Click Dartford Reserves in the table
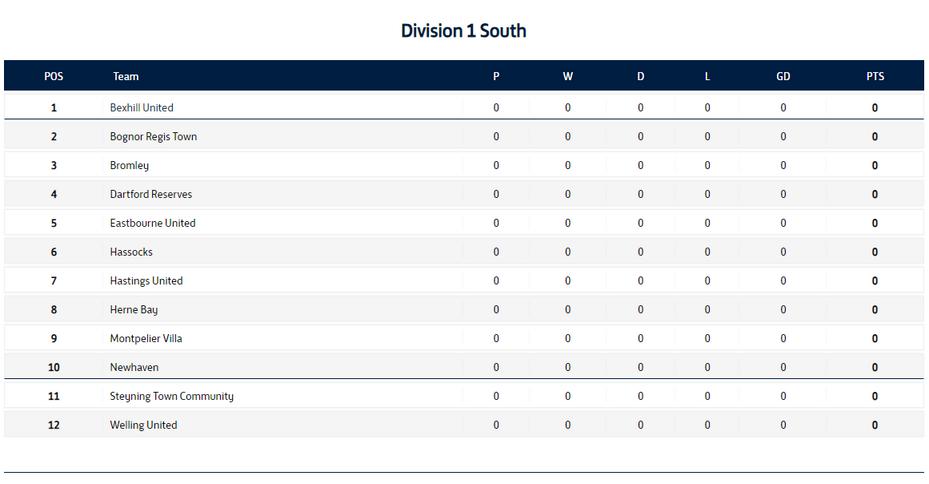929x484 pixels. [151, 194]
